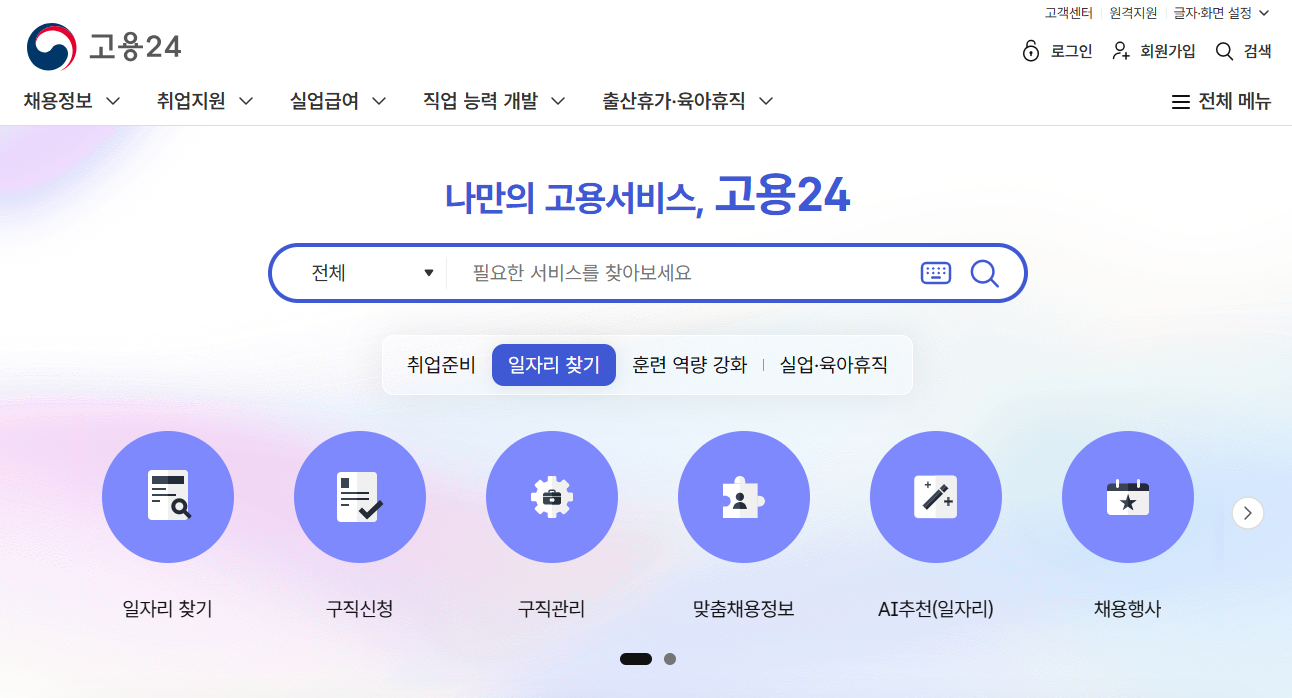Click the AI추천(일자리) magic wand icon
The height and width of the screenshot is (698, 1292).
(x=935, y=497)
